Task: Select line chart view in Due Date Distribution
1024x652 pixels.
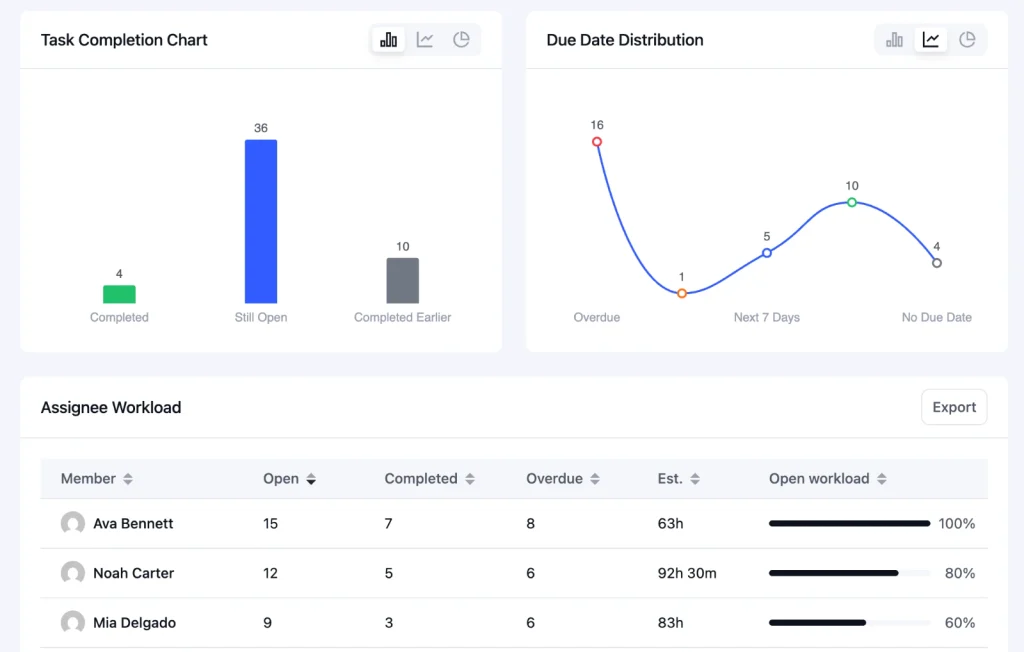Action: (x=931, y=40)
